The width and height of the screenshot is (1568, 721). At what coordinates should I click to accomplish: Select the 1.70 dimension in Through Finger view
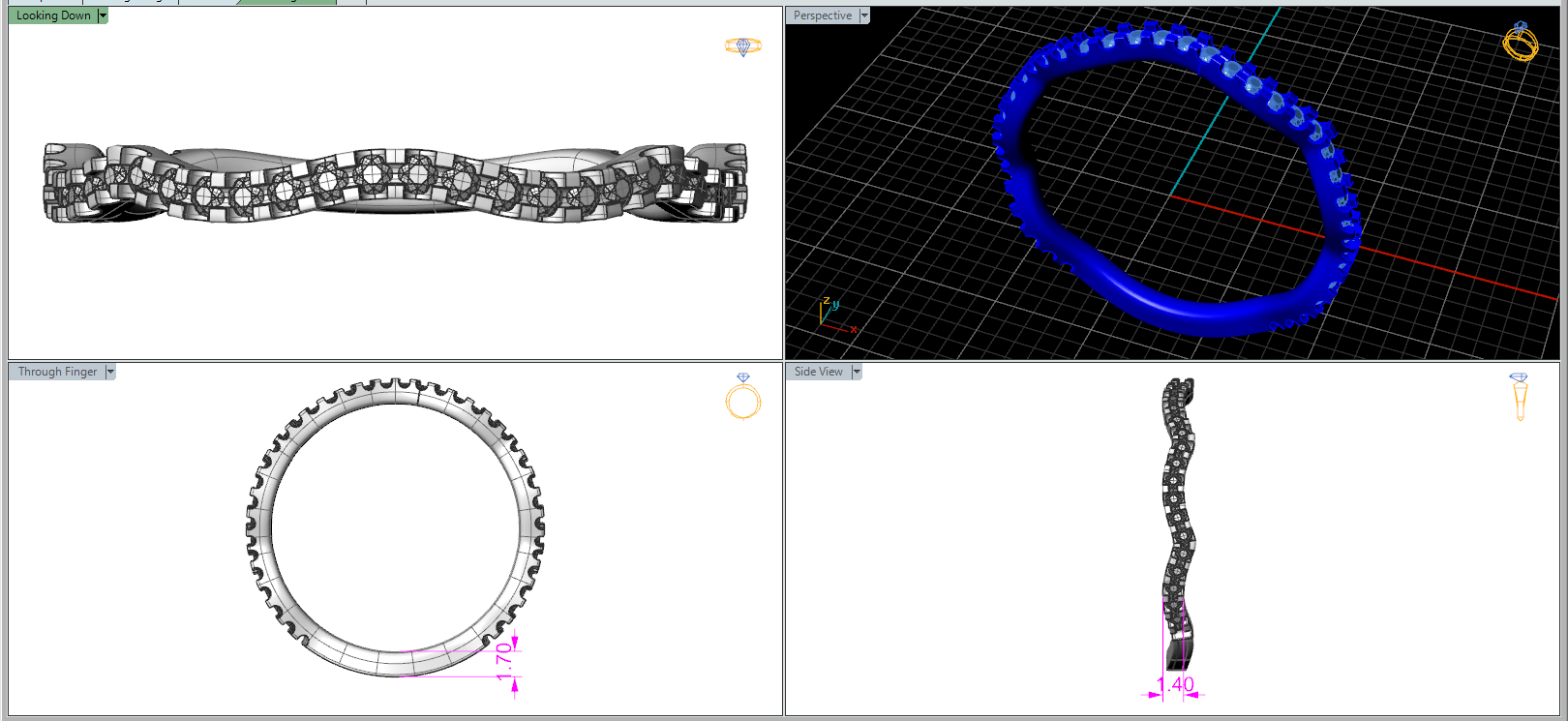[x=503, y=660]
